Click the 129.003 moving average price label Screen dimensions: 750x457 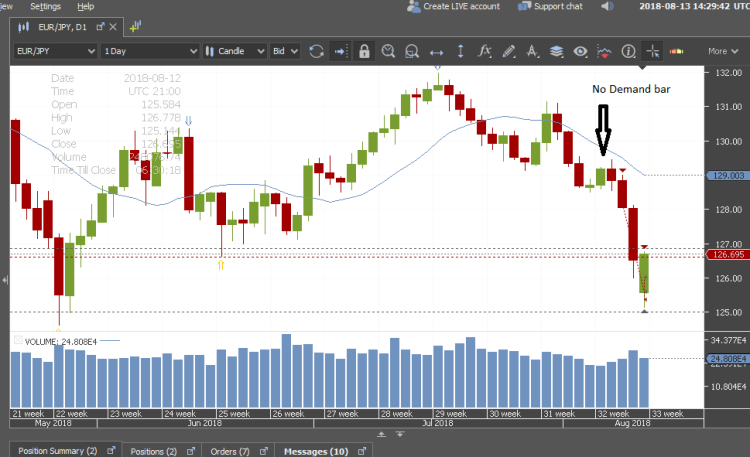click(728, 176)
